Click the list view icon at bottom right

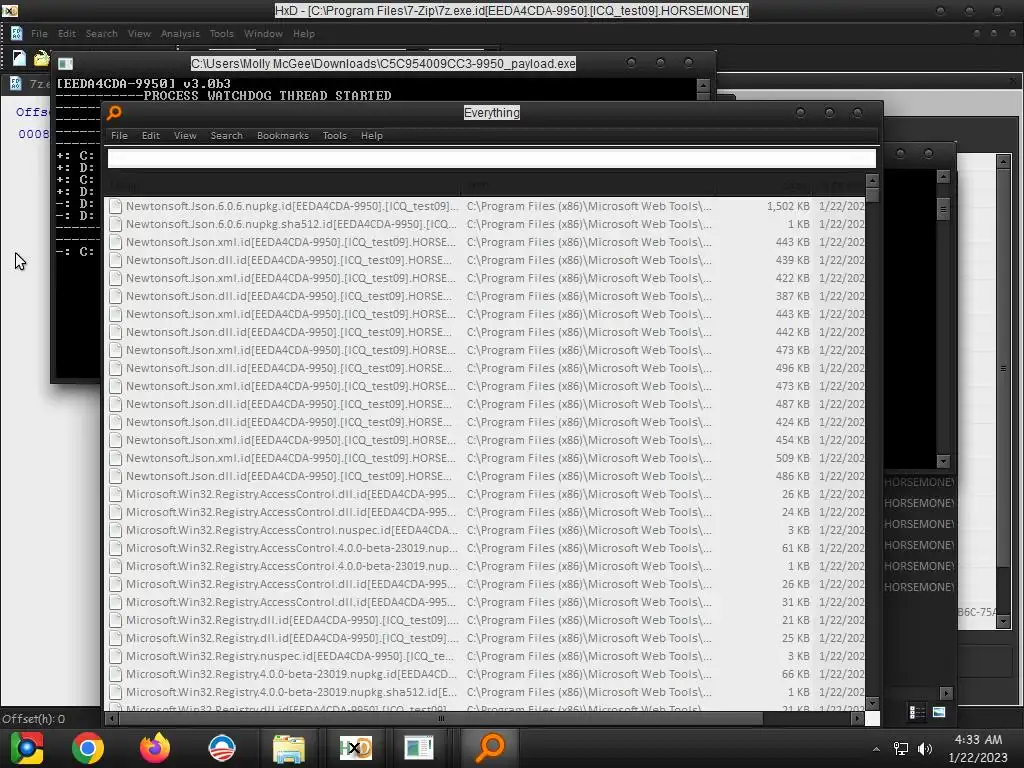pyautogui.click(x=917, y=712)
